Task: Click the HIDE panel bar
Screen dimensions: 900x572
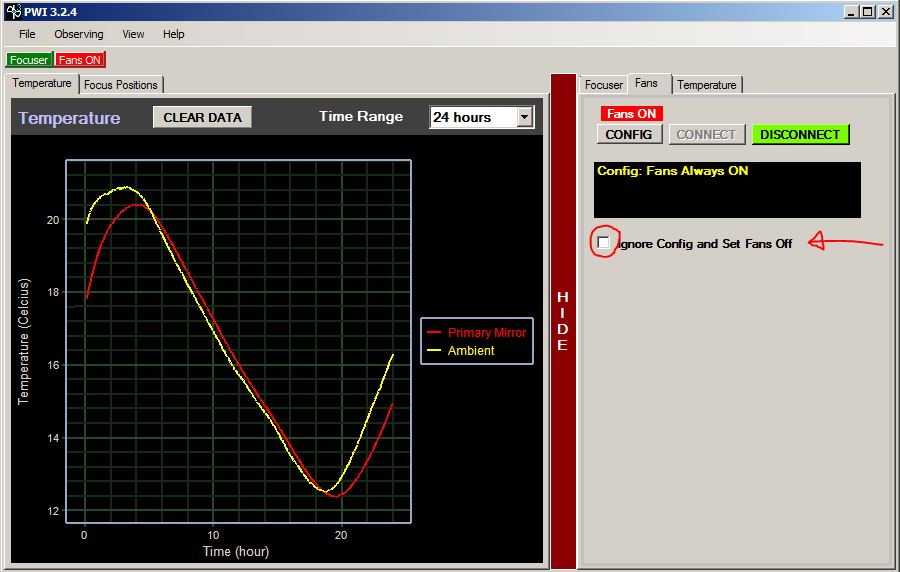Action: pos(563,320)
